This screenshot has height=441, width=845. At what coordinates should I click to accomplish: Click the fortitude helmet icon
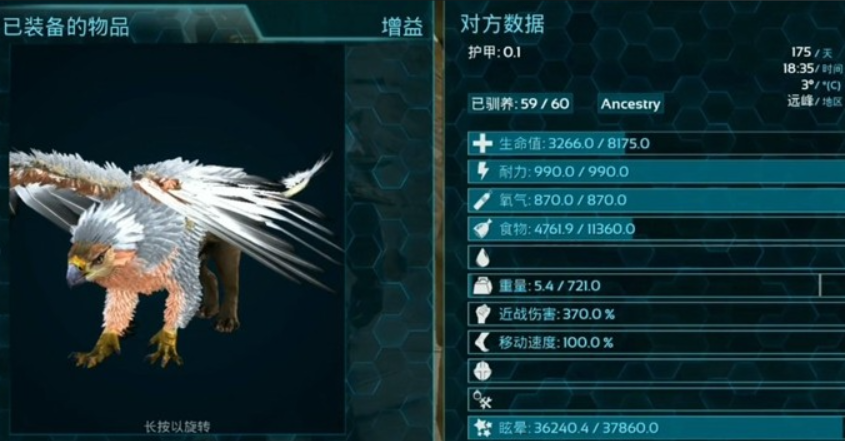coord(482,371)
